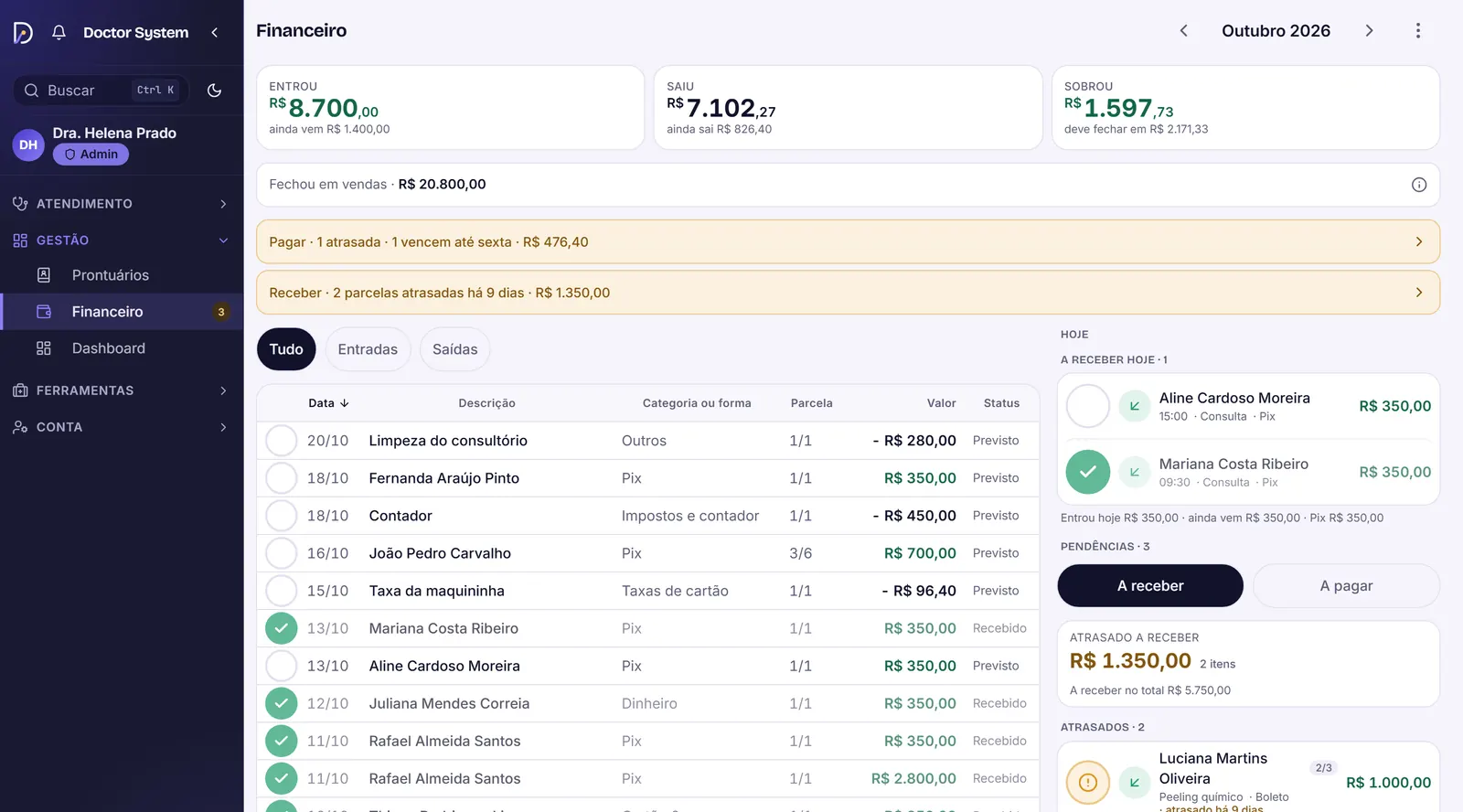Click info icon in sales summary
Viewport: 1463px width, 812px height.
tap(1419, 185)
